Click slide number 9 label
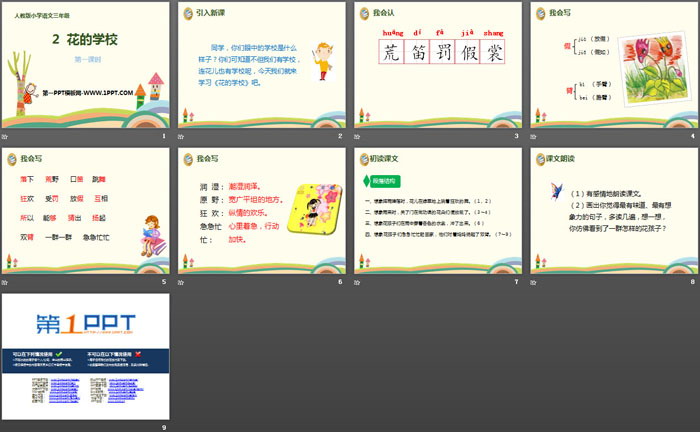The image size is (700, 432). tap(164, 427)
